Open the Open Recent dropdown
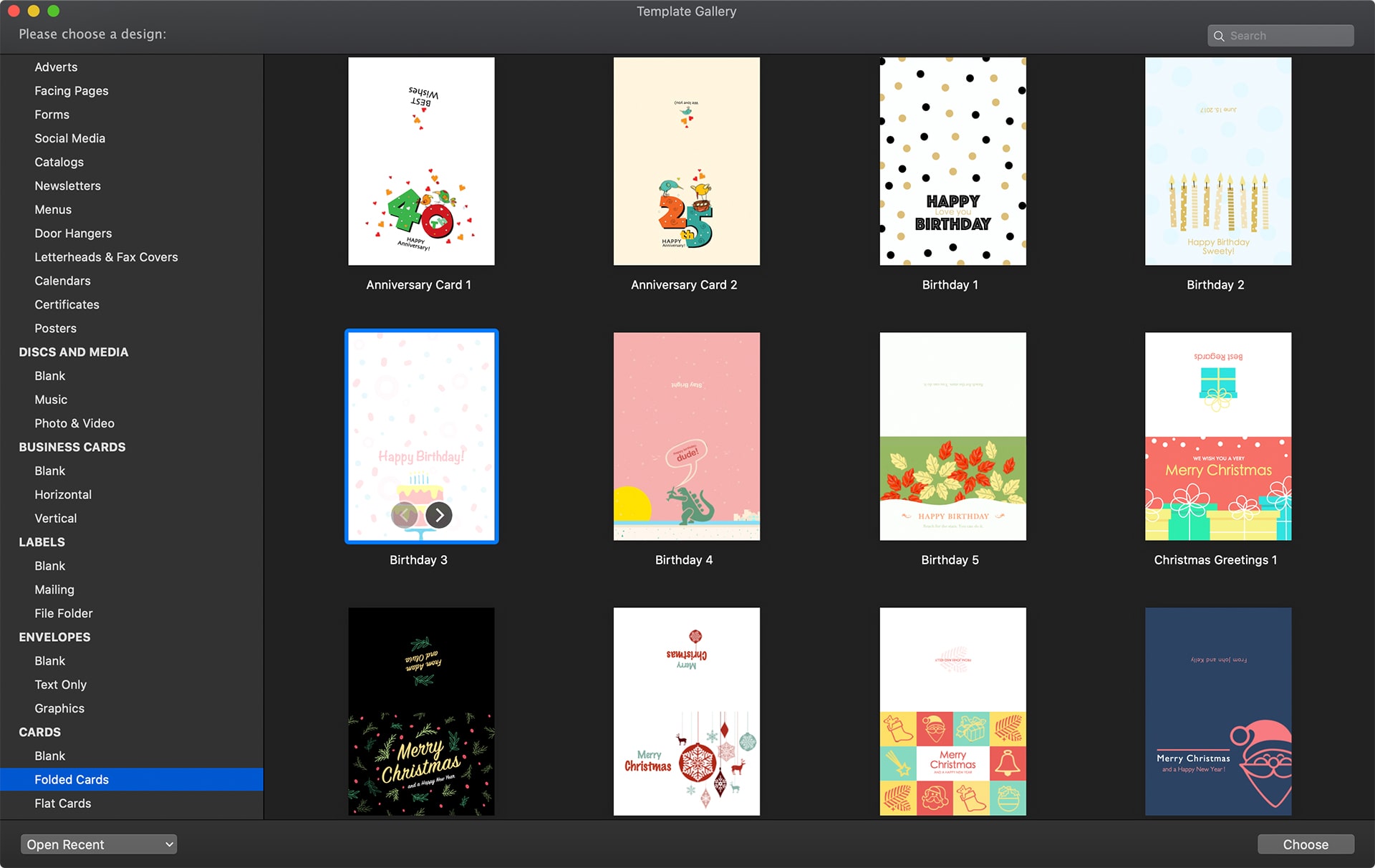This screenshot has width=1375, height=868. pyautogui.click(x=99, y=844)
